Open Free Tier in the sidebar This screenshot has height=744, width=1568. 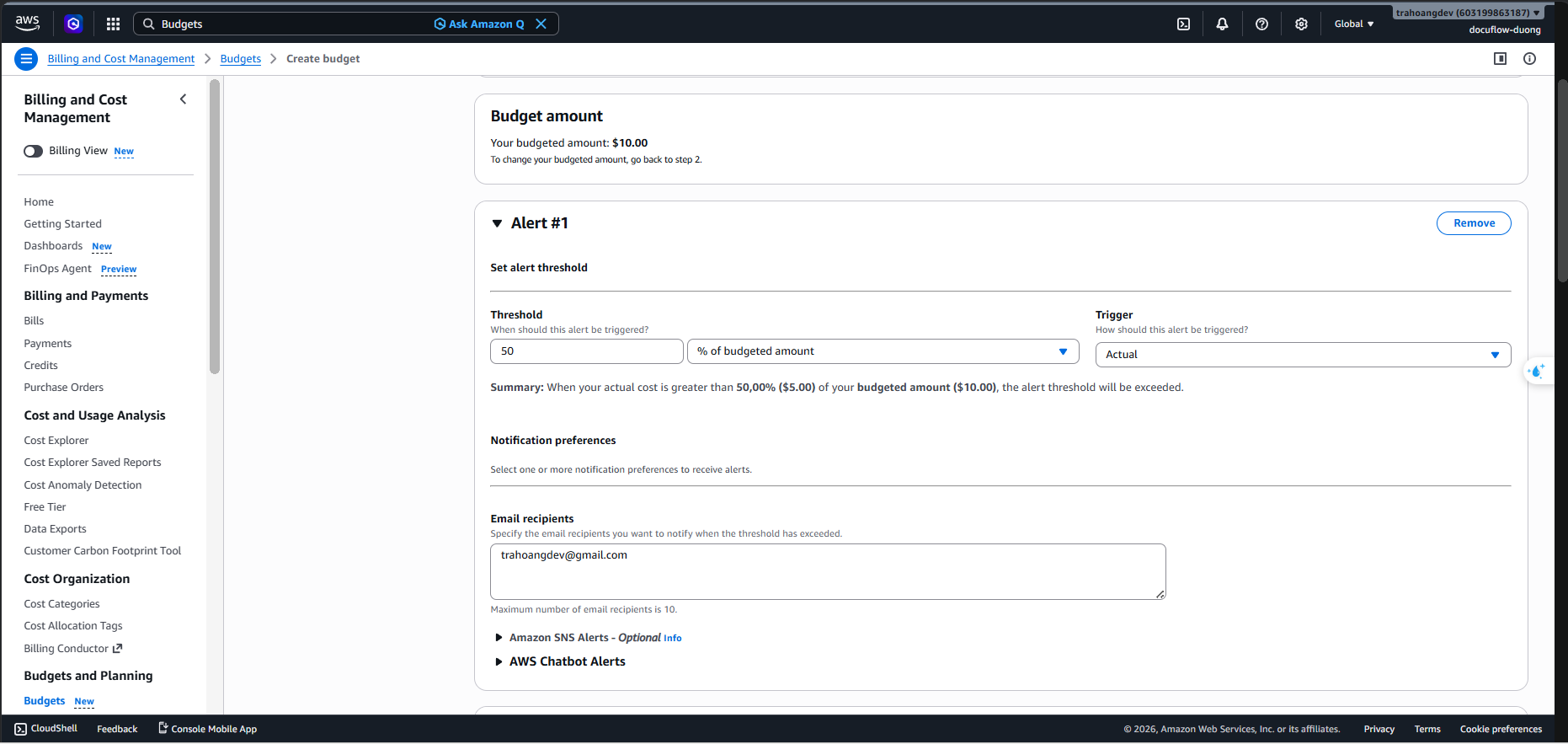[45, 507]
